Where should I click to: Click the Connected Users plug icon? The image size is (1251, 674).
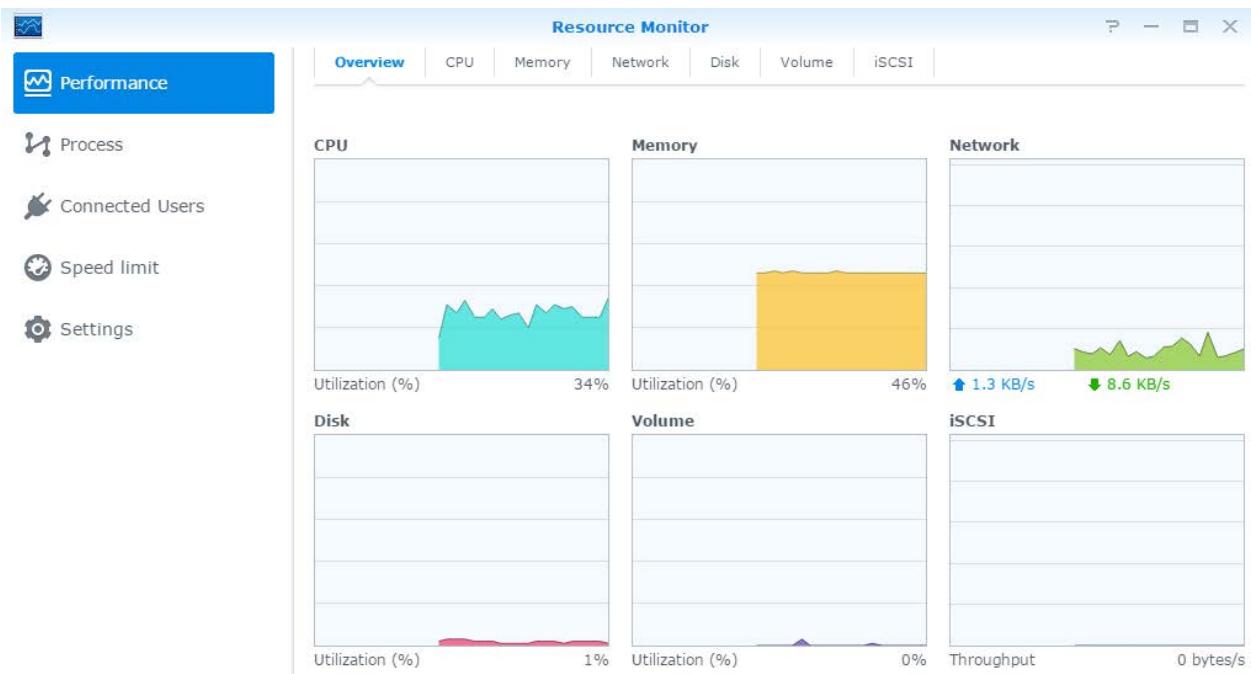click(x=37, y=206)
